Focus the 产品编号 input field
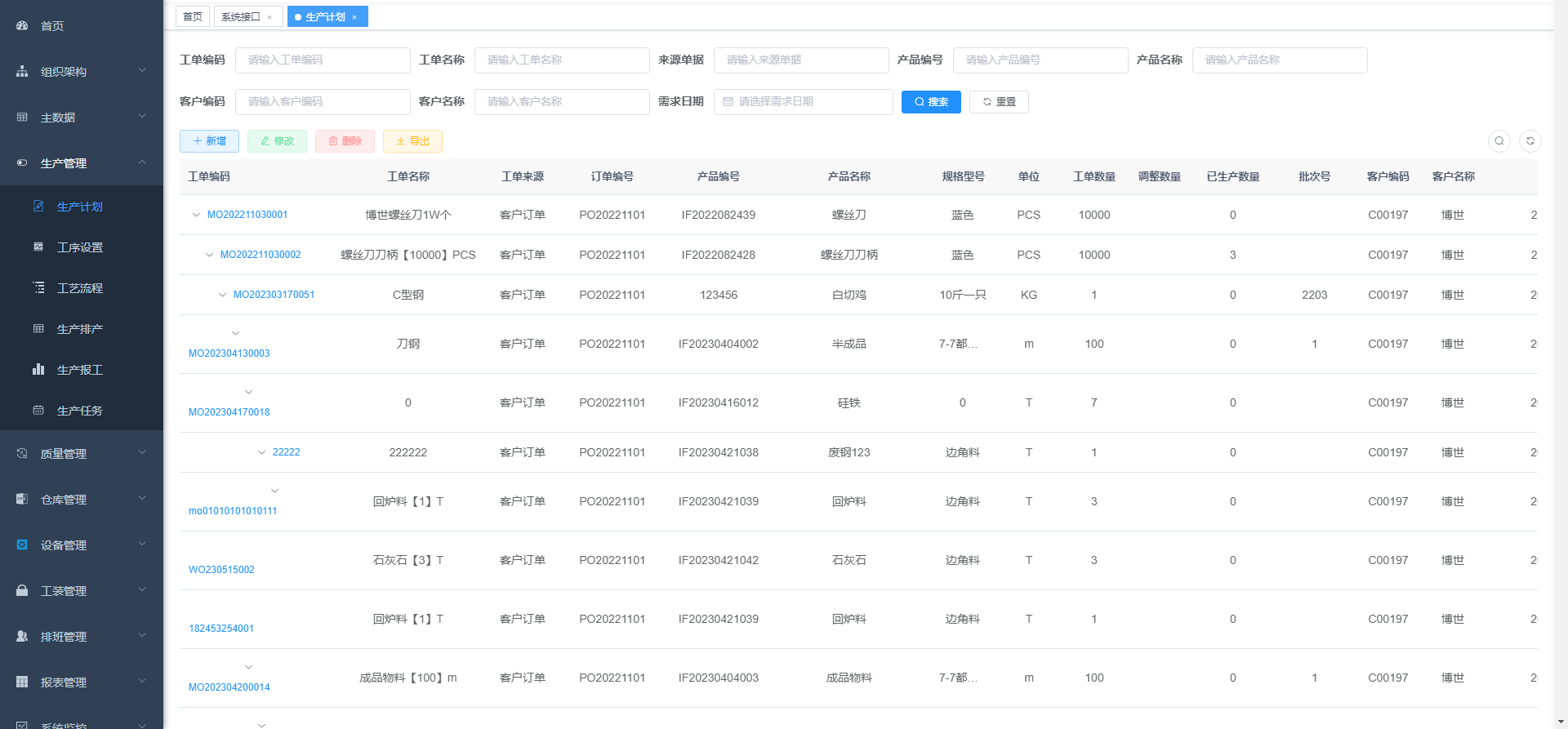Viewport: 1568px width, 729px height. [1040, 60]
